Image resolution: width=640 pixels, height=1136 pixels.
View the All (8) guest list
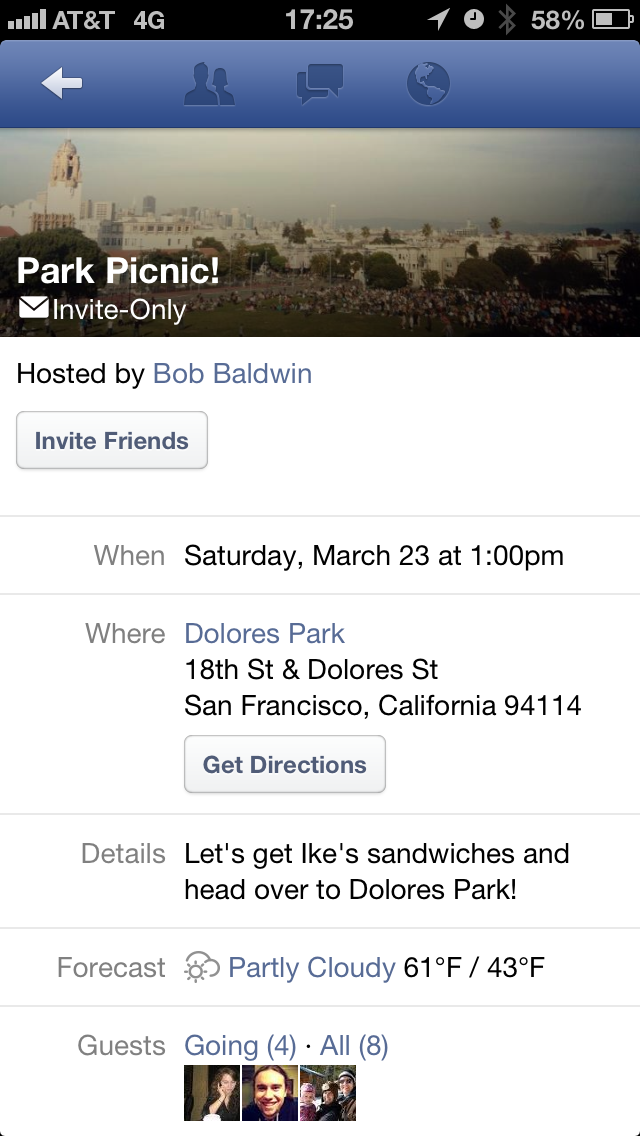pos(354,1046)
